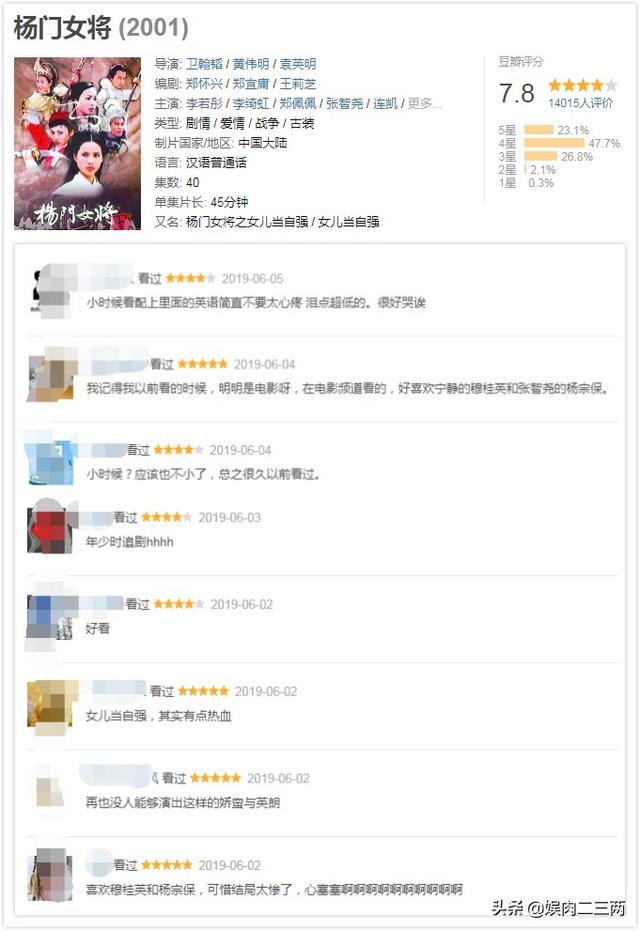
Task: Click the 4星 47.7% rating bar
Action: 555,143
